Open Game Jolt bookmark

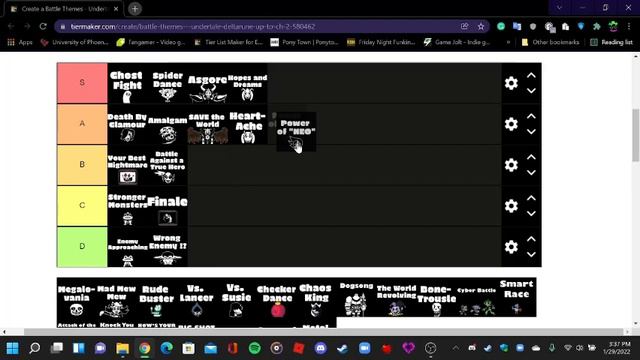pyautogui.click(x=456, y=42)
